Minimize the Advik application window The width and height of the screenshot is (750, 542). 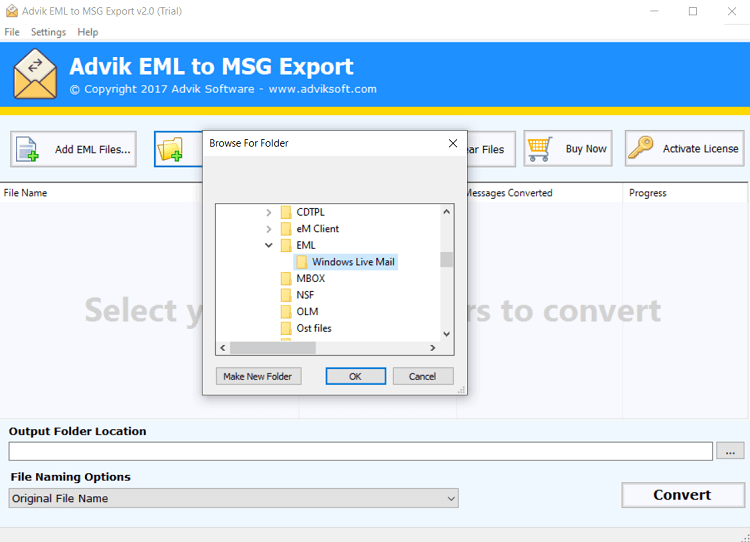654,11
